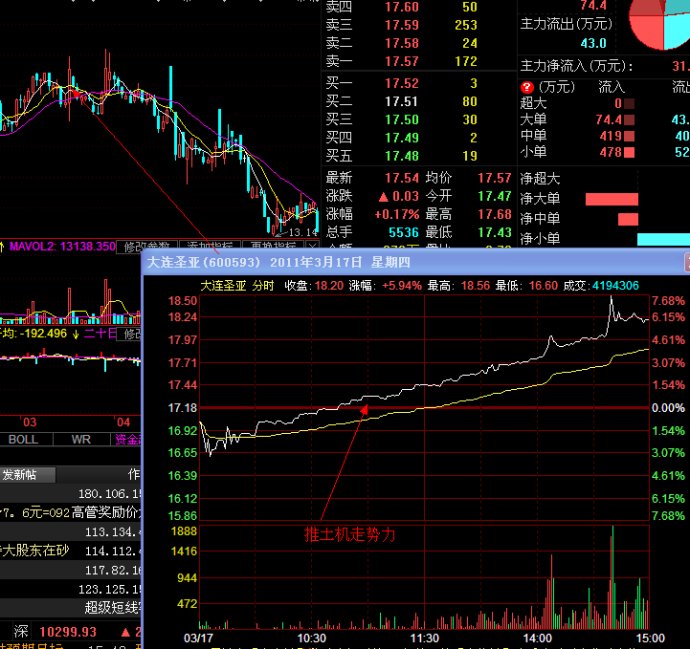The image size is (690, 649).
Task: Click the 14:00 time marker on the intraday axis
Action: tap(537, 637)
